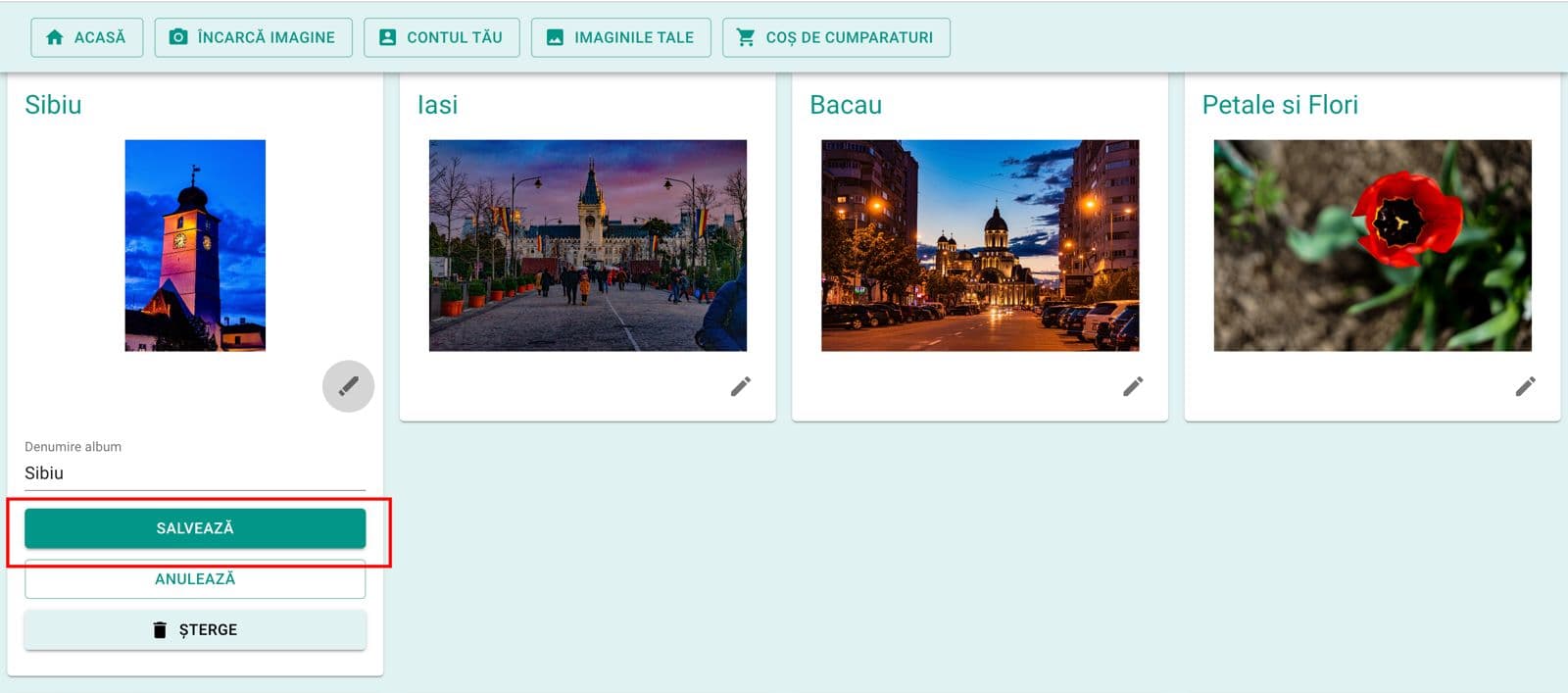Open the Sibiu clock tower thumbnail
This screenshot has height=693, width=1568.
point(195,245)
